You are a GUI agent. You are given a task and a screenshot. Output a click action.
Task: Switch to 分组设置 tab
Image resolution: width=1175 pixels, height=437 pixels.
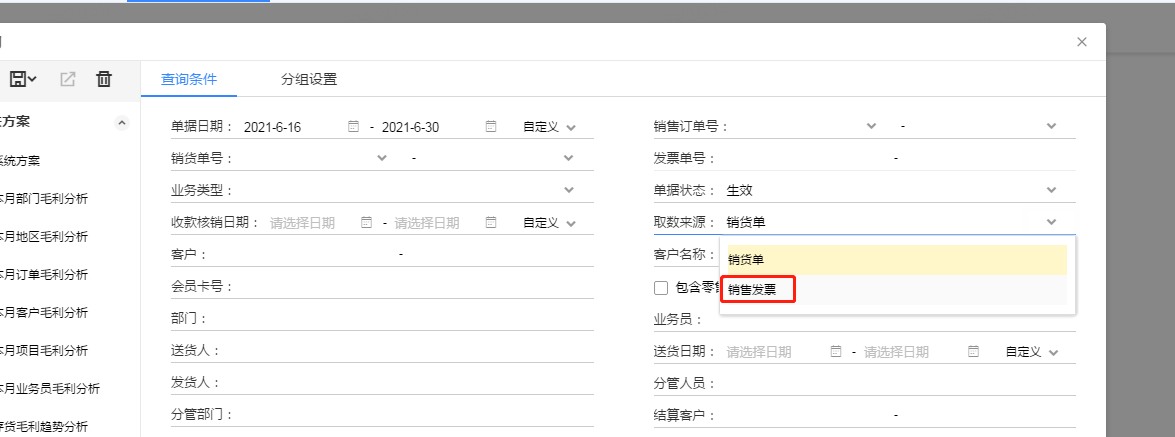[309, 79]
